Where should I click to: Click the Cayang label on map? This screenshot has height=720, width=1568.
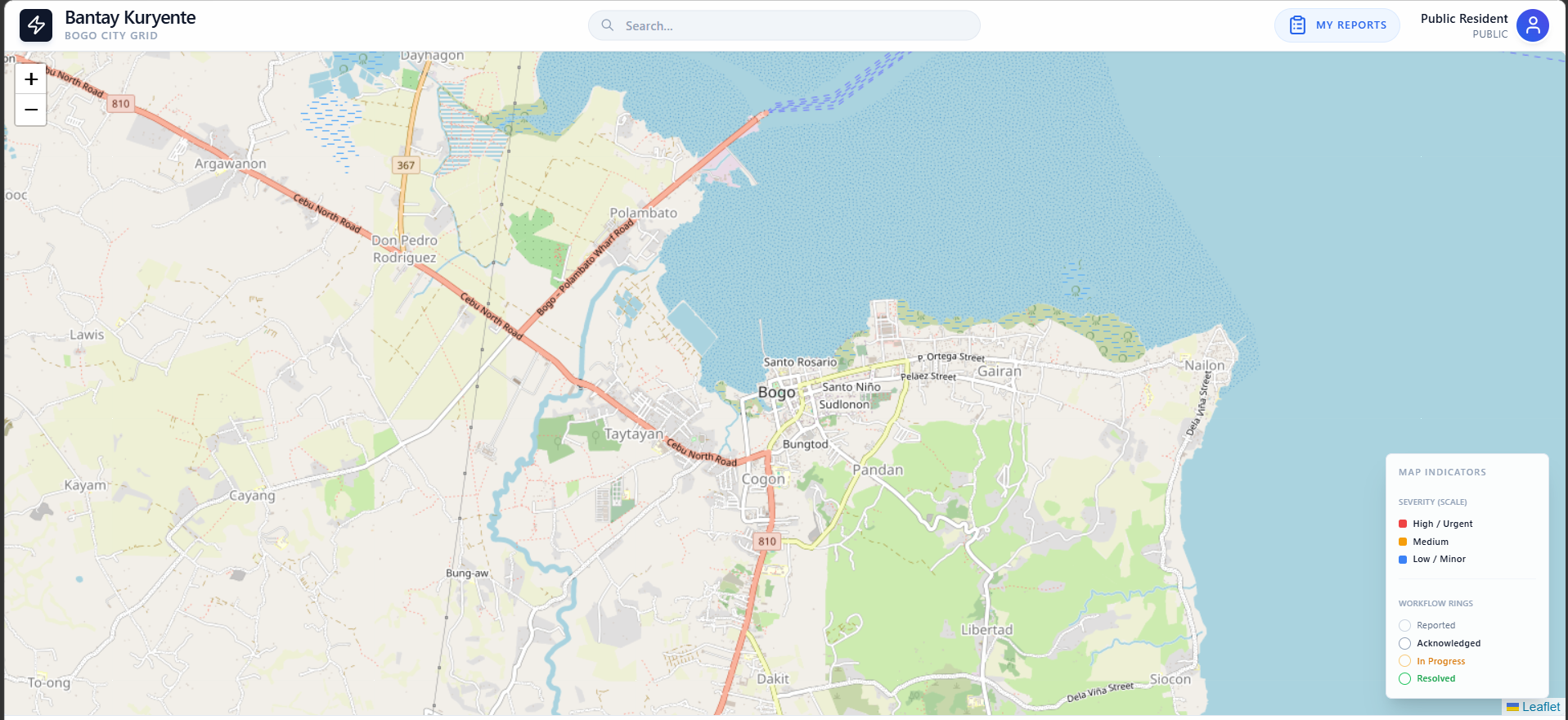(252, 496)
